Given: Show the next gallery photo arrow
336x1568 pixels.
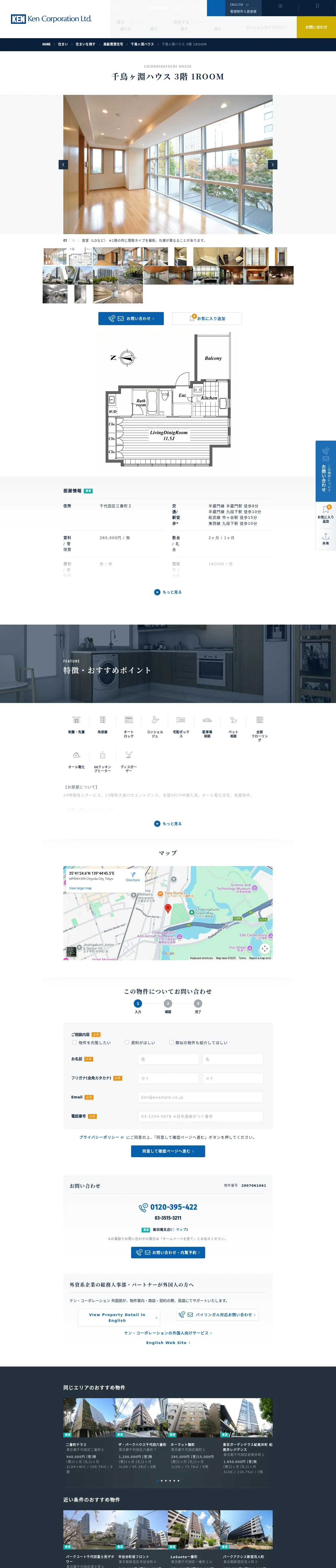Looking at the screenshot, I should coord(273,164).
